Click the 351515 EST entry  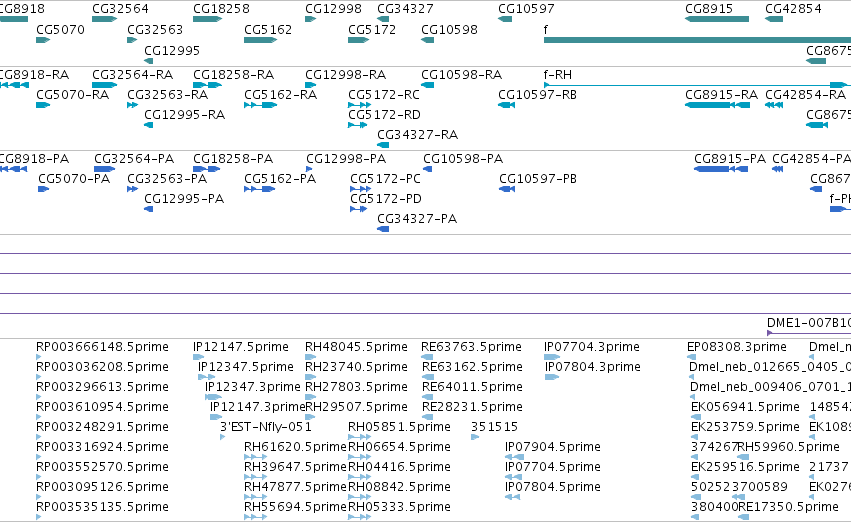[x=494, y=427]
